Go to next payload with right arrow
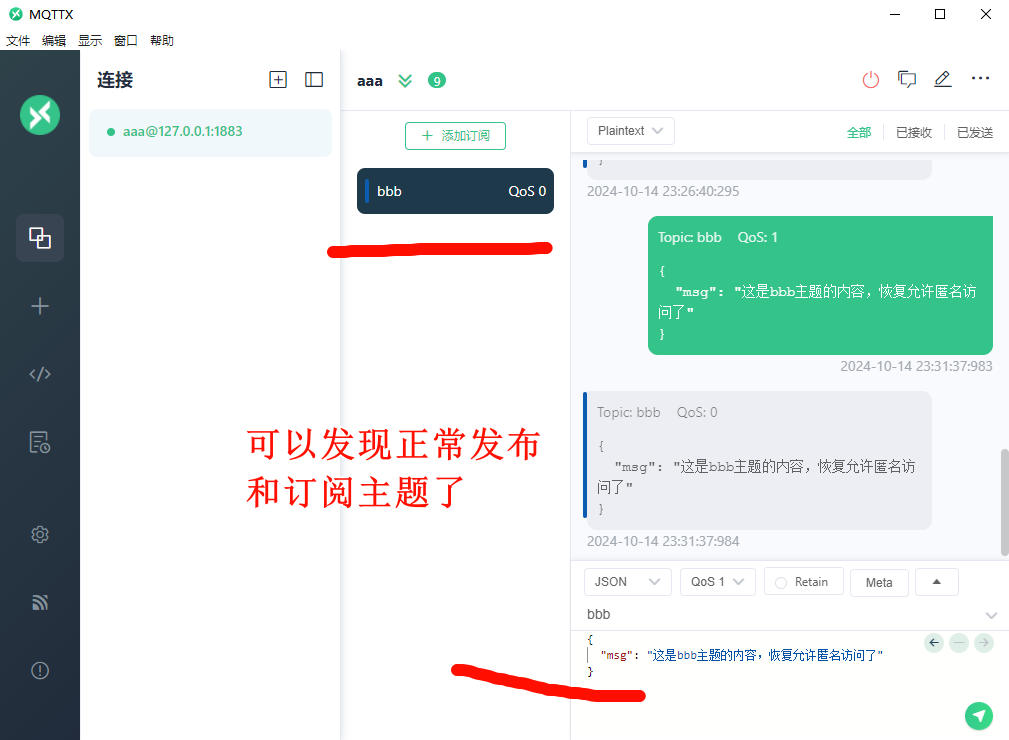Viewport: 1009px width, 740px height. click(x=984, y=642)
